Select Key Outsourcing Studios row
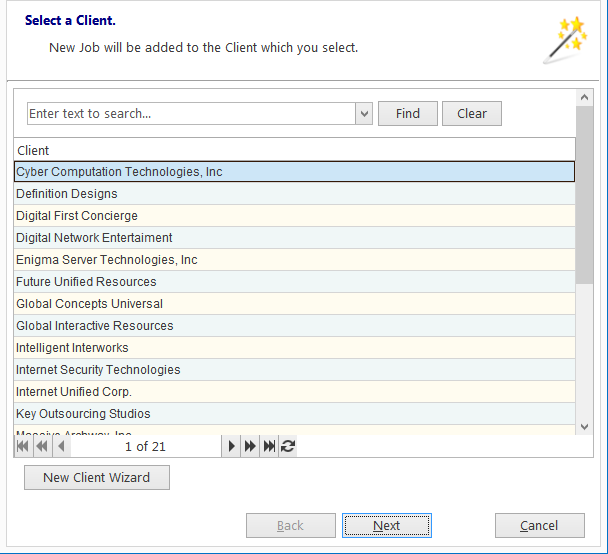The width and height of the screenshot is (608, 554). coord(295,414)
